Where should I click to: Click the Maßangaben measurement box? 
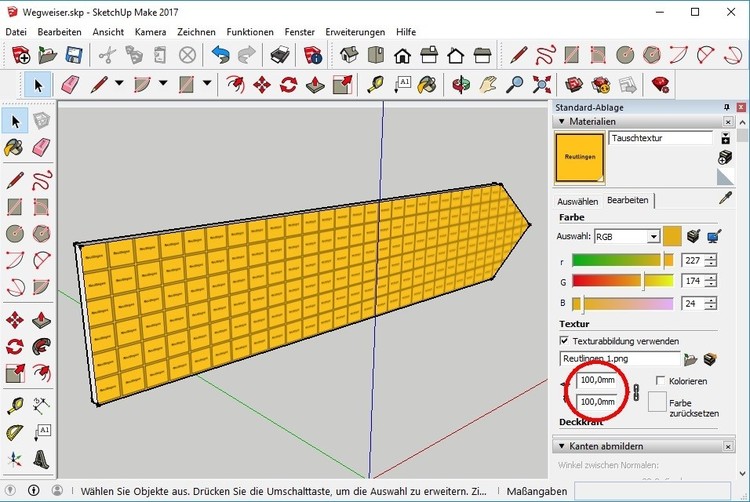tap(652, 491)
